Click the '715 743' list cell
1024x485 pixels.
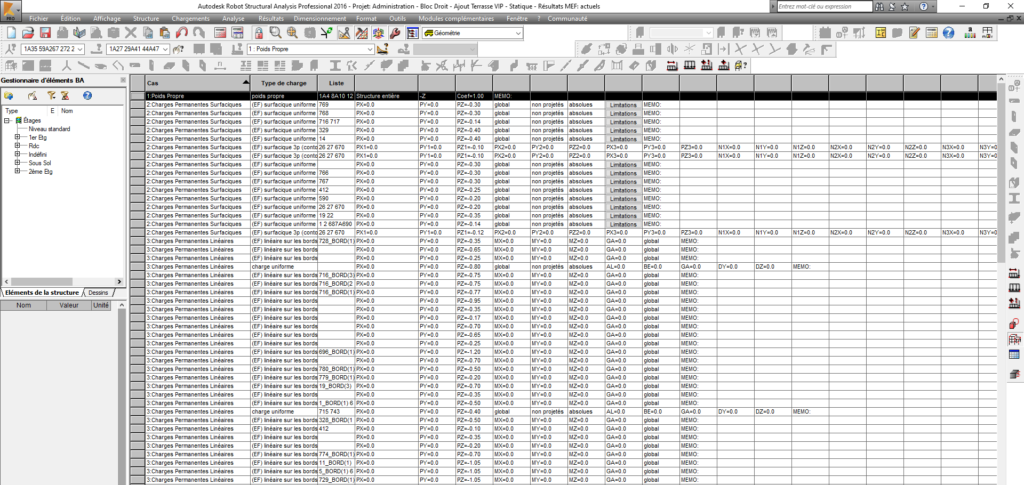[336, 412]
